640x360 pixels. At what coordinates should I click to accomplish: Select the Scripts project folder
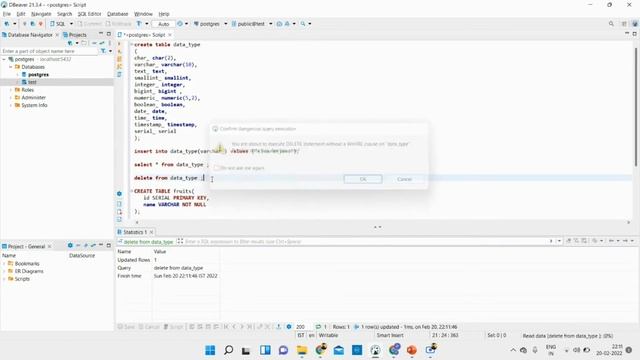coord(22,279)
